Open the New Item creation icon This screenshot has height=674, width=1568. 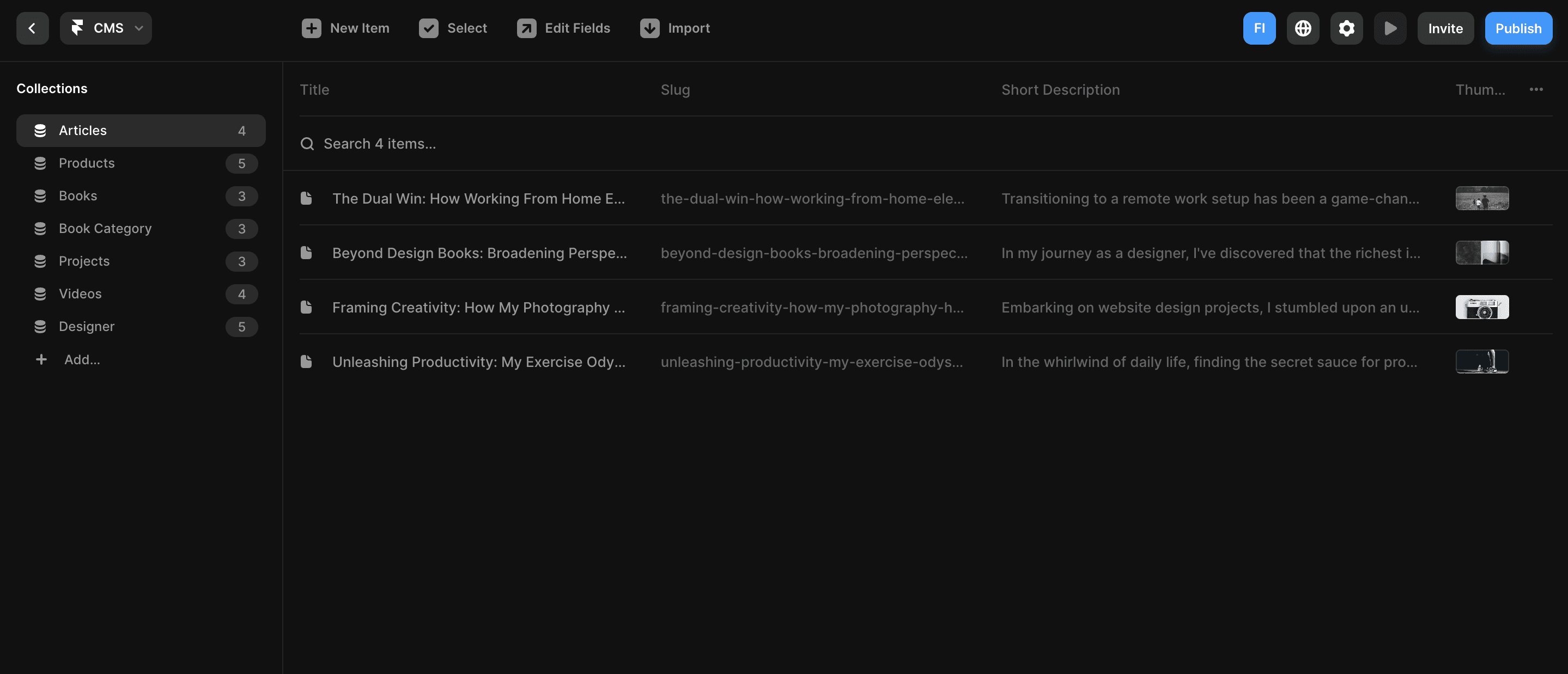(312, 28)
